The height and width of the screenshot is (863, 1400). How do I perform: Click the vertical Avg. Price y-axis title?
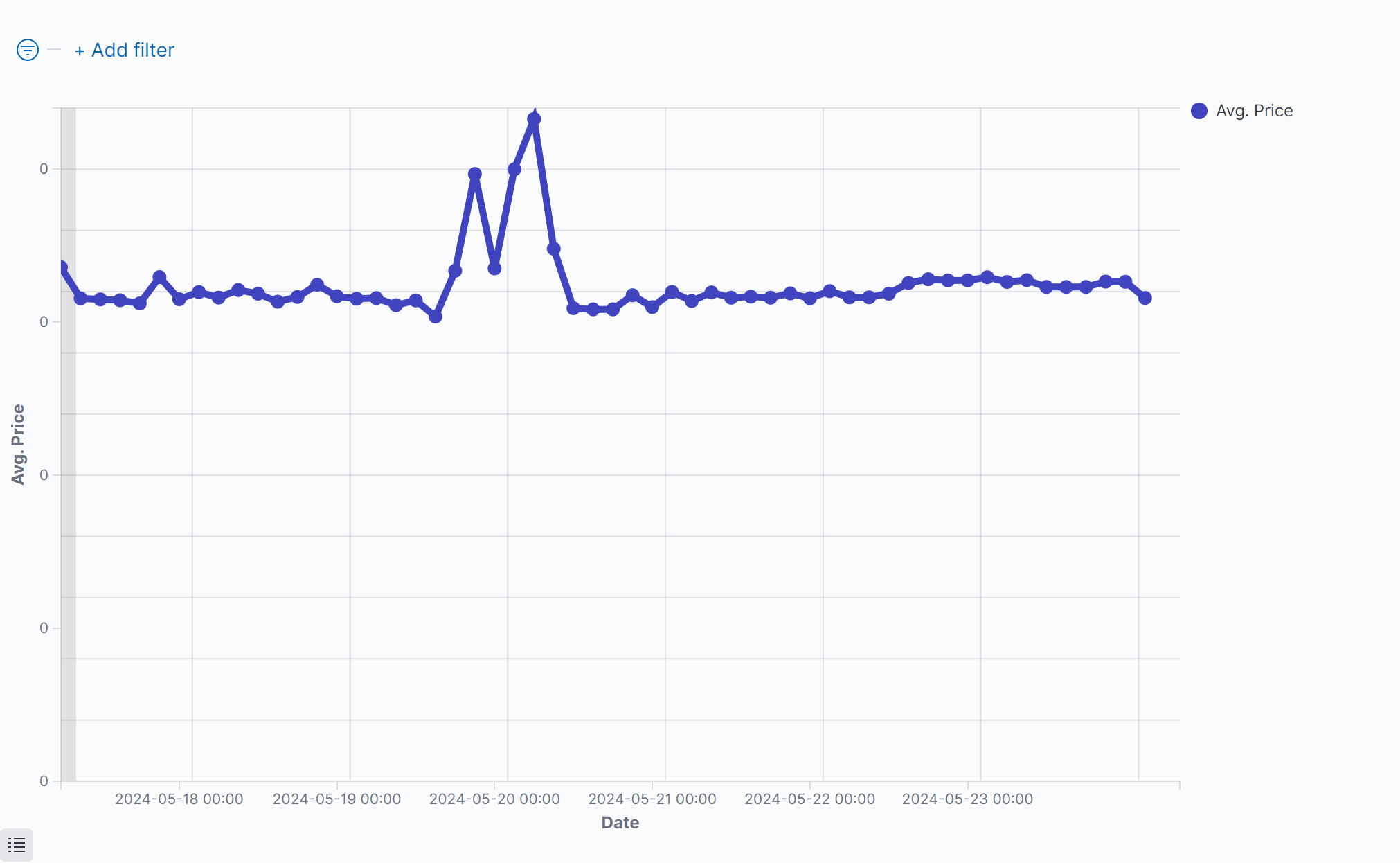click(x=18, y=444)
